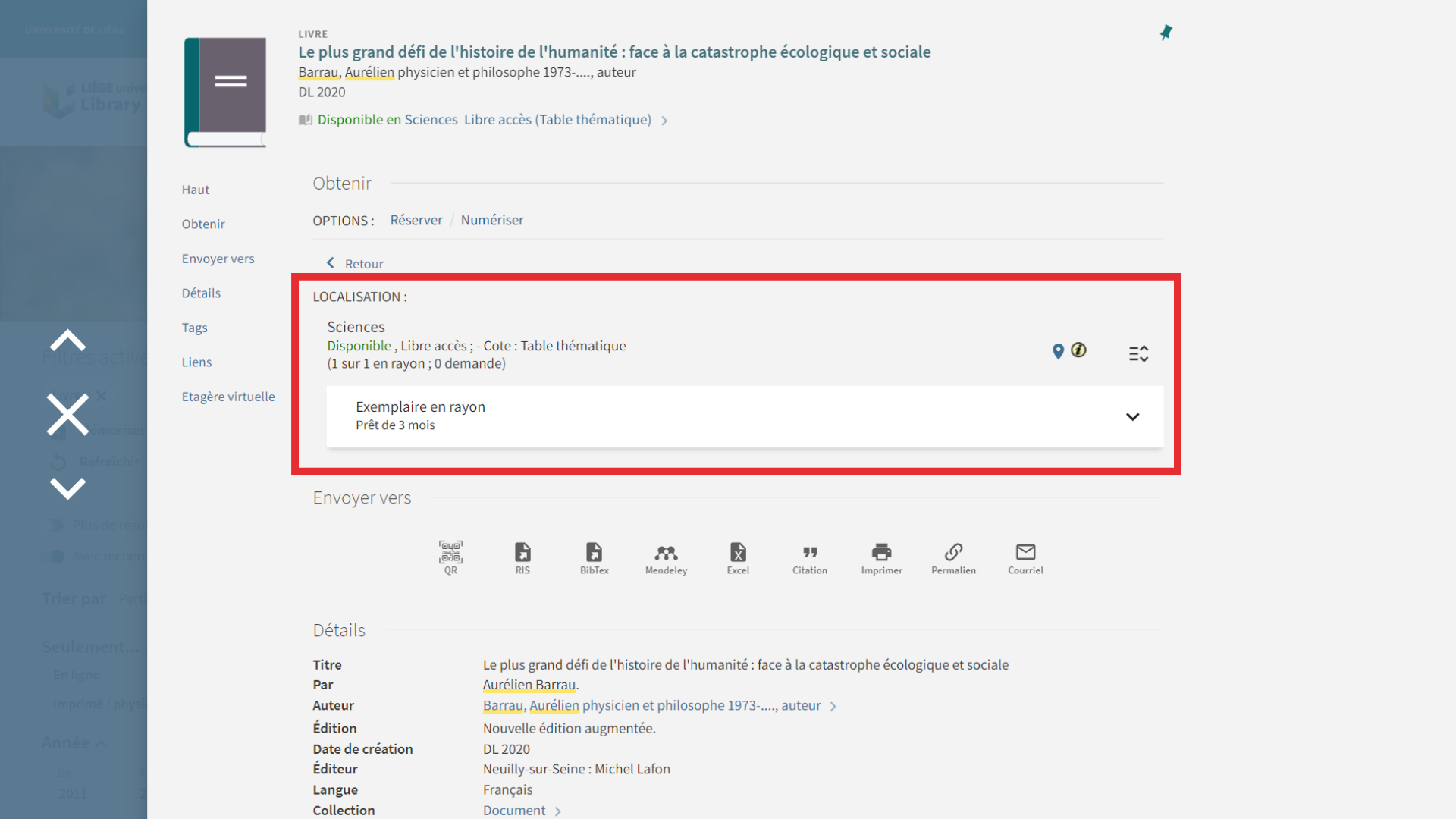Open the Citation tool

click(x=810, y=558)
